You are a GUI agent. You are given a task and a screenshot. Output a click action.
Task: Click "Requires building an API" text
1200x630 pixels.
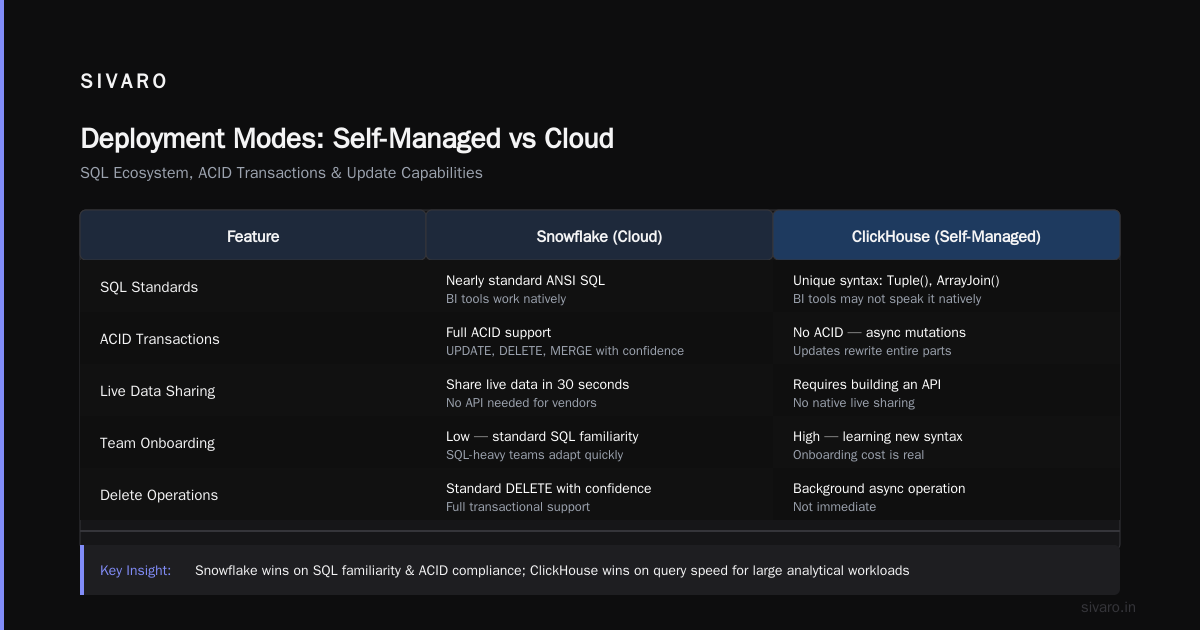point(867,384)
